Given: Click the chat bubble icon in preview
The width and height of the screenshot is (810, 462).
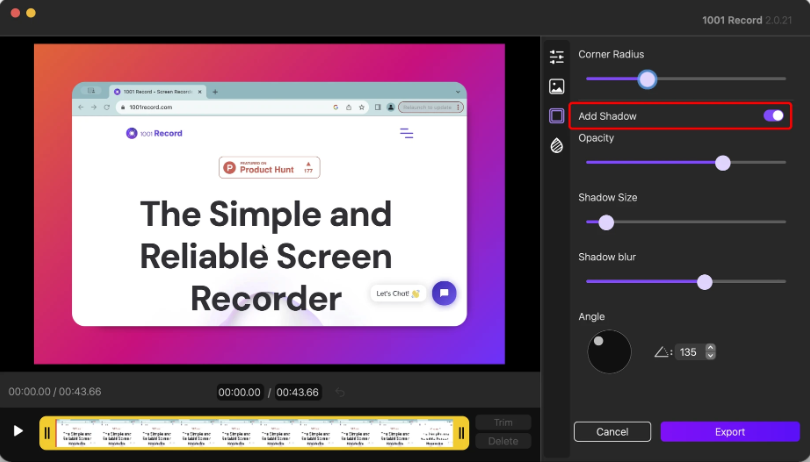Looking at the screenshot, I should (444, 293).
